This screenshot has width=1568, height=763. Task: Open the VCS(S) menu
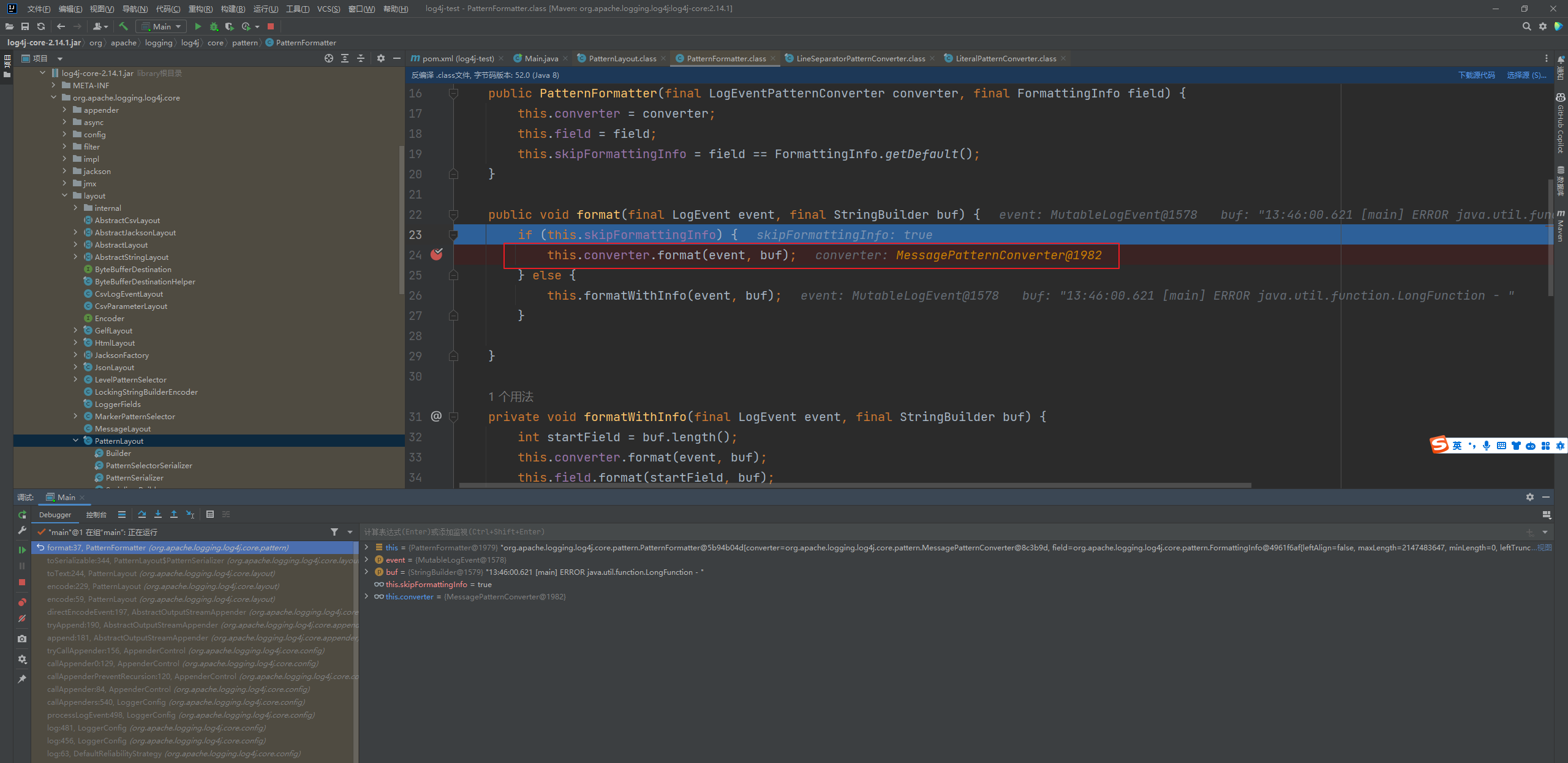(328, 9)
